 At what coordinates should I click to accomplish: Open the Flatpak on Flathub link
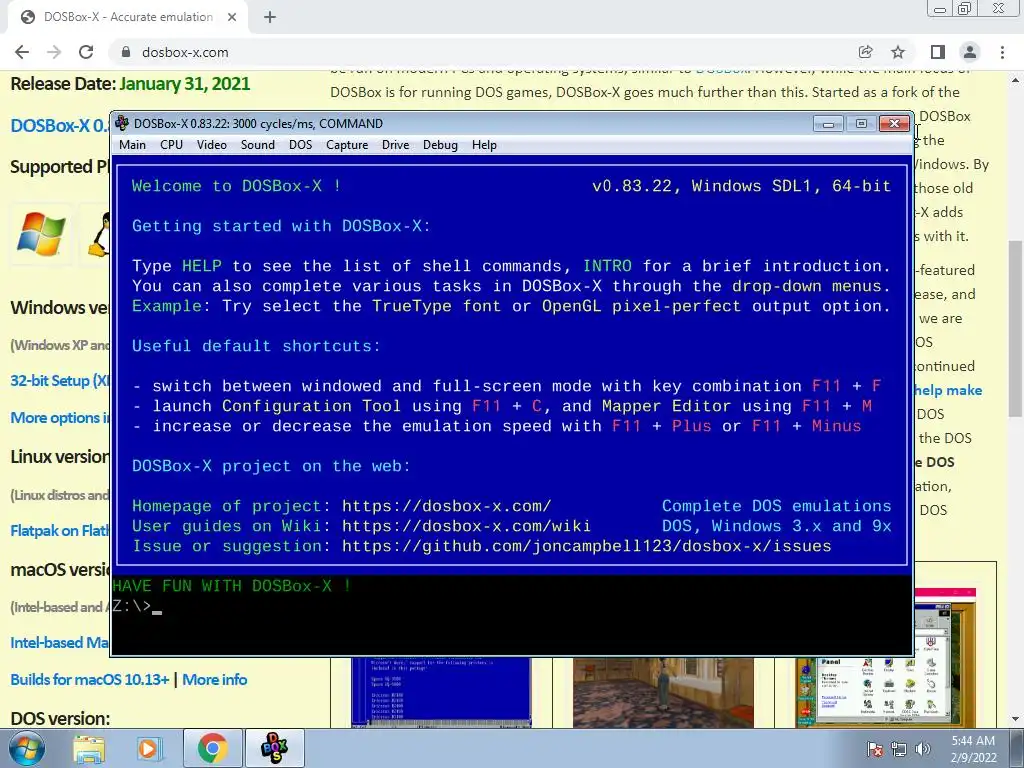point(60,530)
